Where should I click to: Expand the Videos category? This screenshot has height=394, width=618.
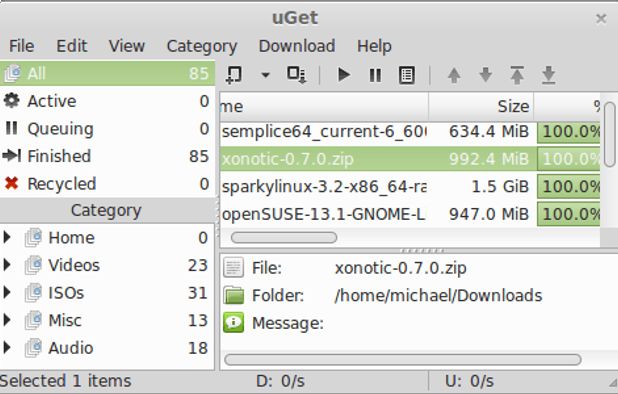(x=7, y=265)
